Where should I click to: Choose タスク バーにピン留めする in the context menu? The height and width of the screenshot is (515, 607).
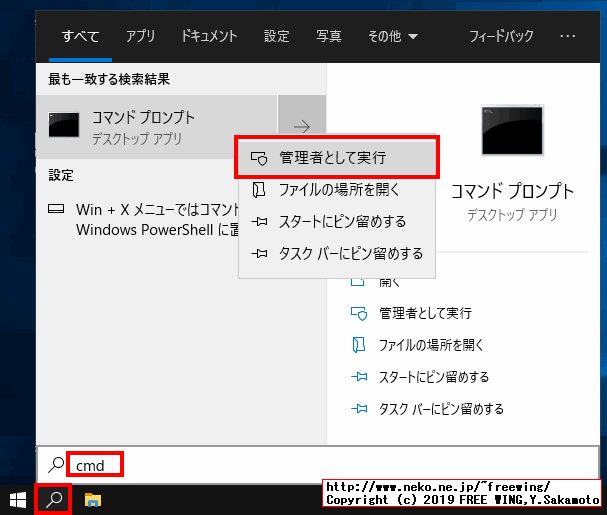coord(337,254)
